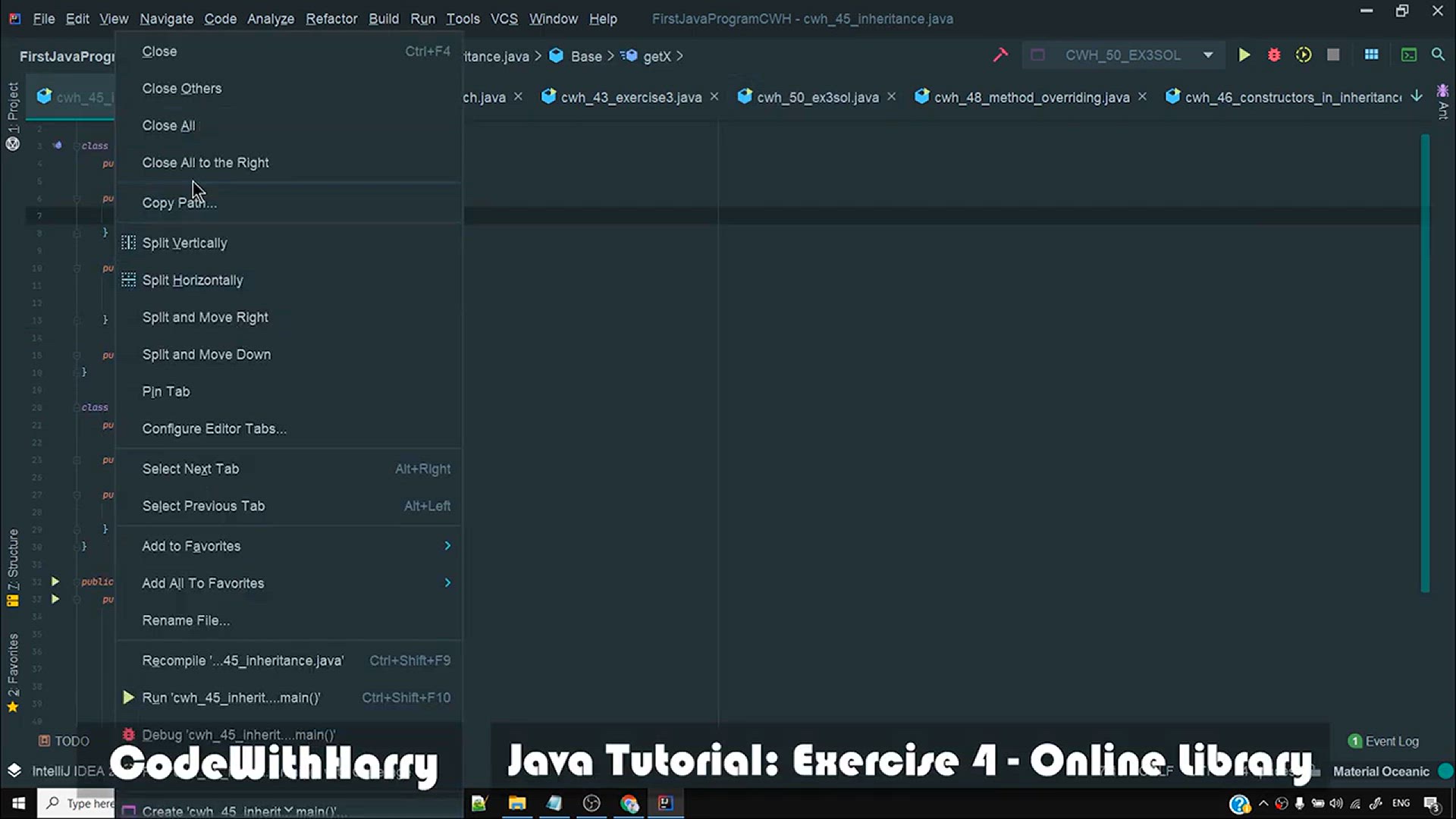The width and height of the screenshot is (1456, 819).
Task: Click the Stop process square icon
Action: pos(1333,55)
